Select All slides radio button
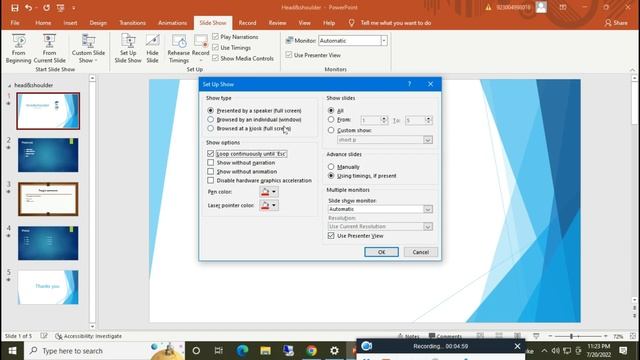640x360 pixels. click(x=331, y=111)
